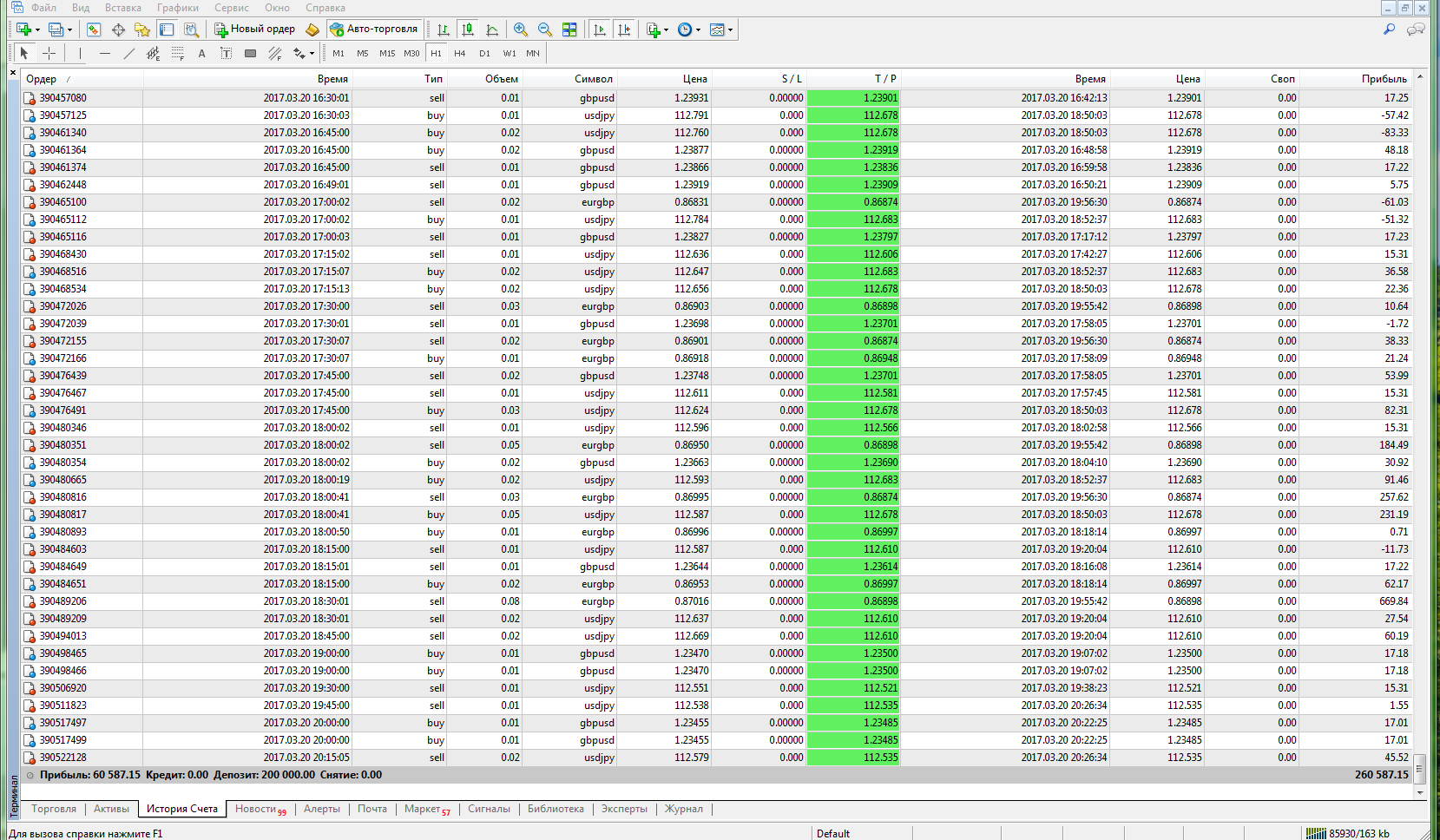
Task: Toggle the Авто-торговля button
Action: (374, 30)
